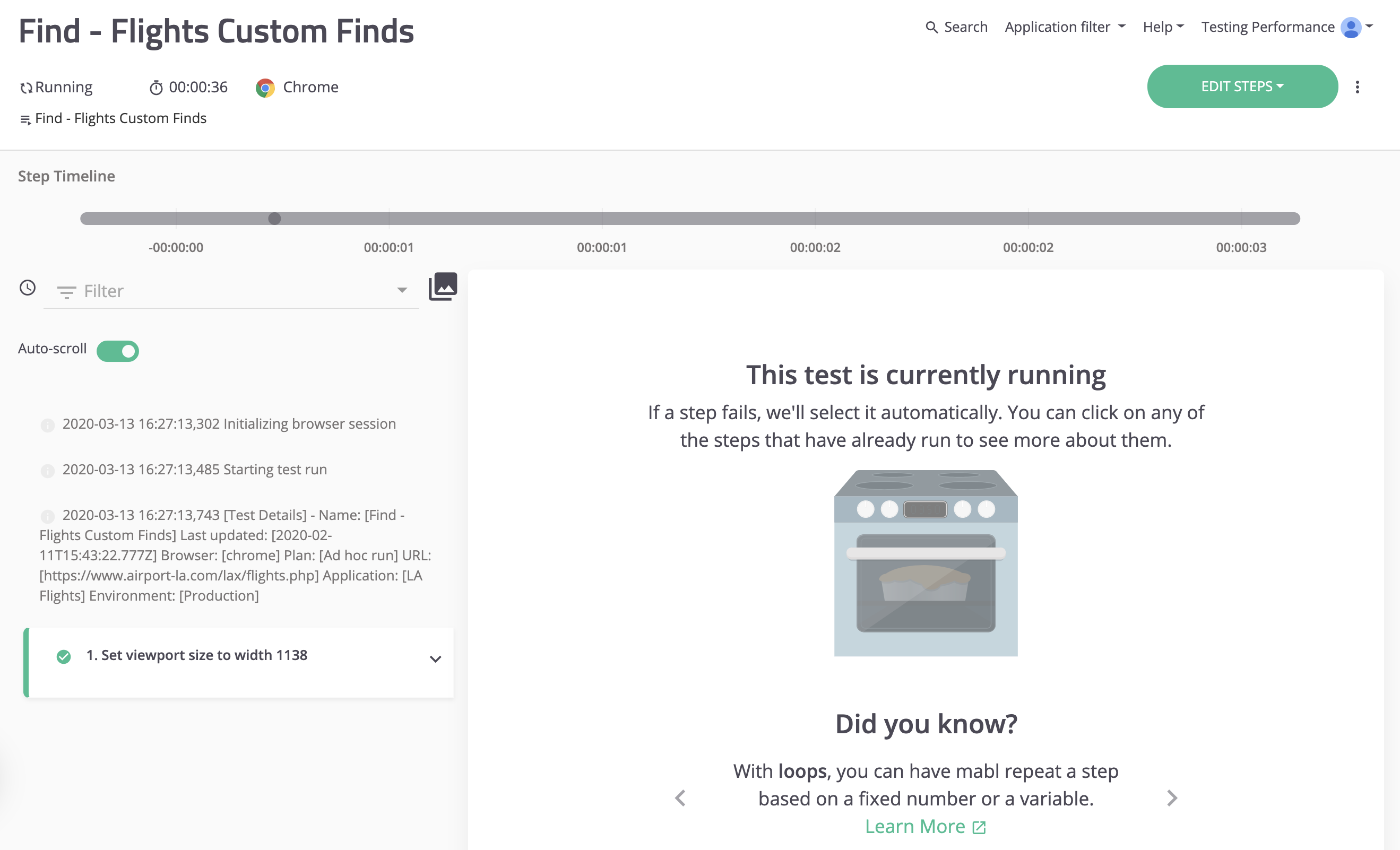This screenshot has width=1400, height=850.
Task: Click the oven illustration image
Action: (926, 563)
